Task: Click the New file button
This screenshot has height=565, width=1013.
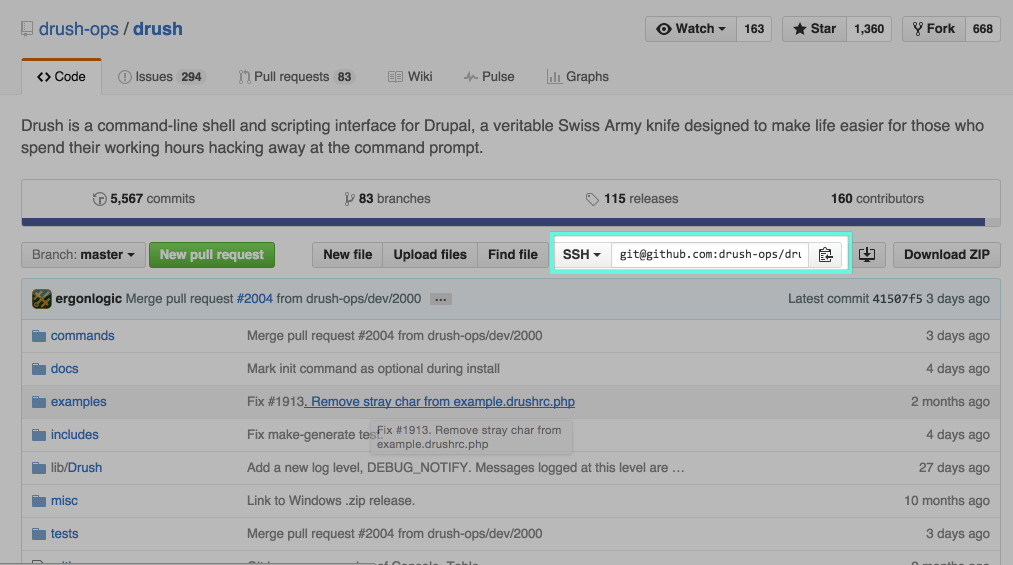Action: pyautogui.click(x=348, y=254)
